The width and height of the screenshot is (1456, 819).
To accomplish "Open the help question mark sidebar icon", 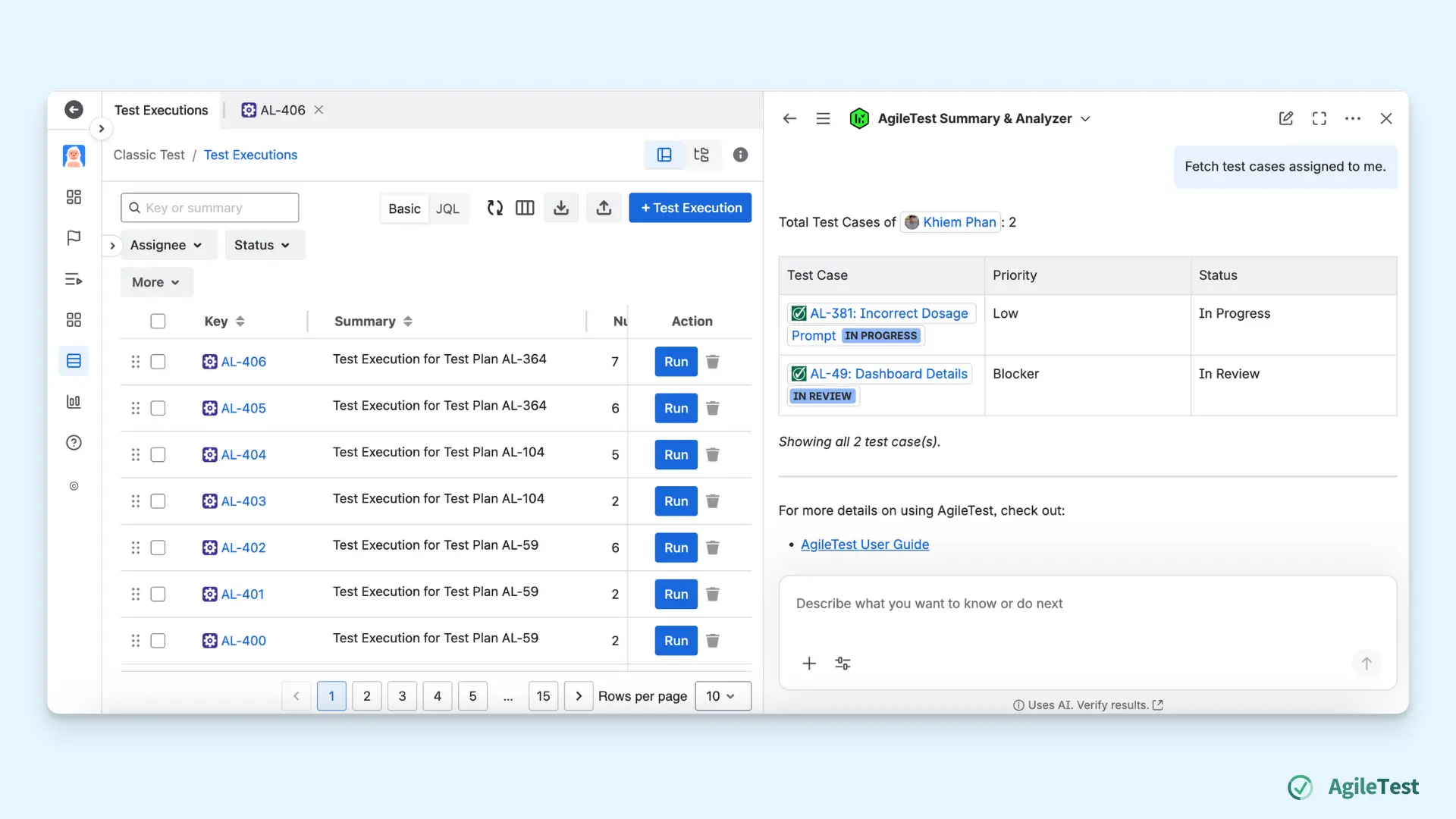I will click(74, 443).
